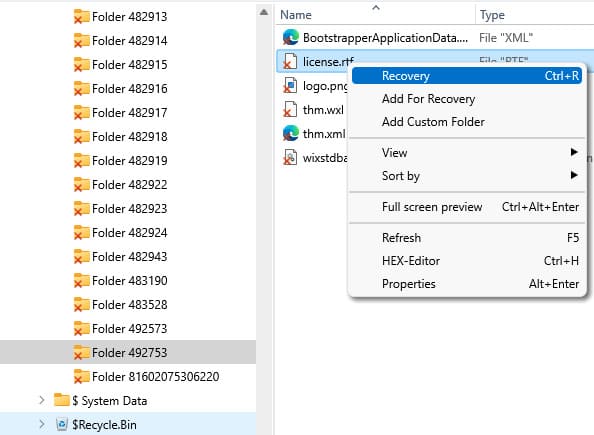Open the View submenu arrow
The width and height of the screenshot is (594, 435).
(574, 152)
